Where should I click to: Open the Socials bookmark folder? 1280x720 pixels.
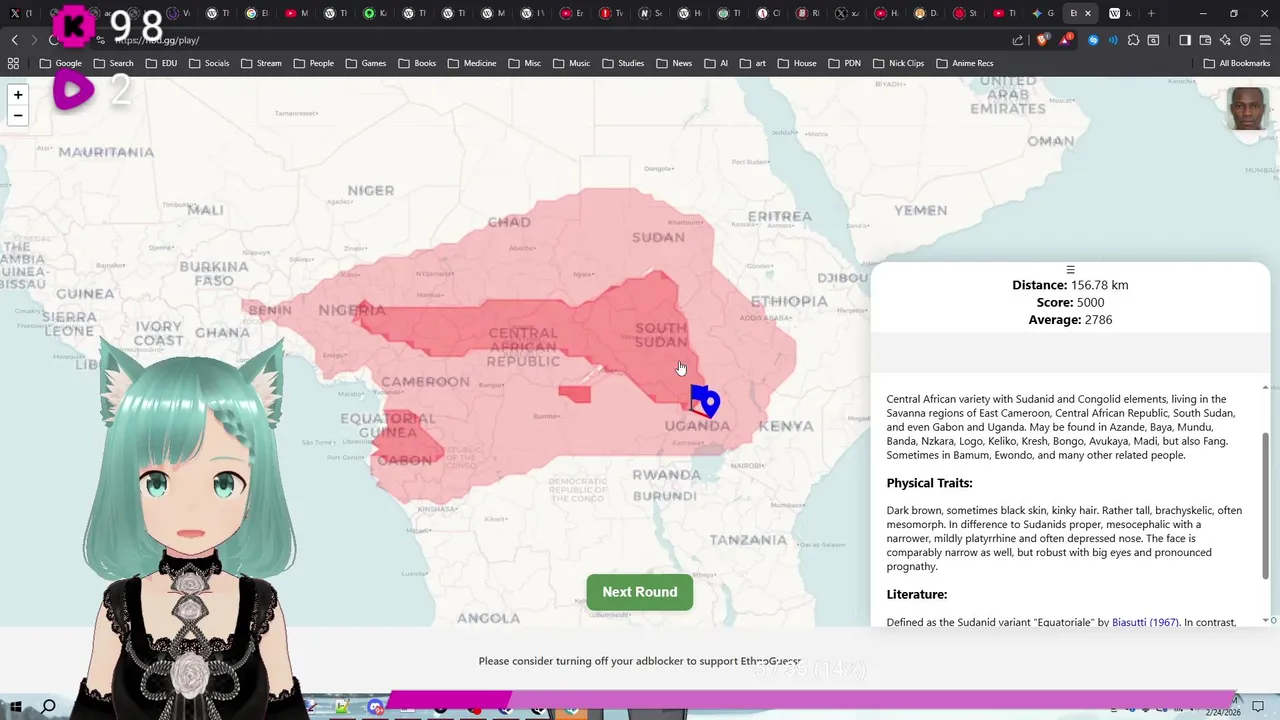[x=208, y=63]
